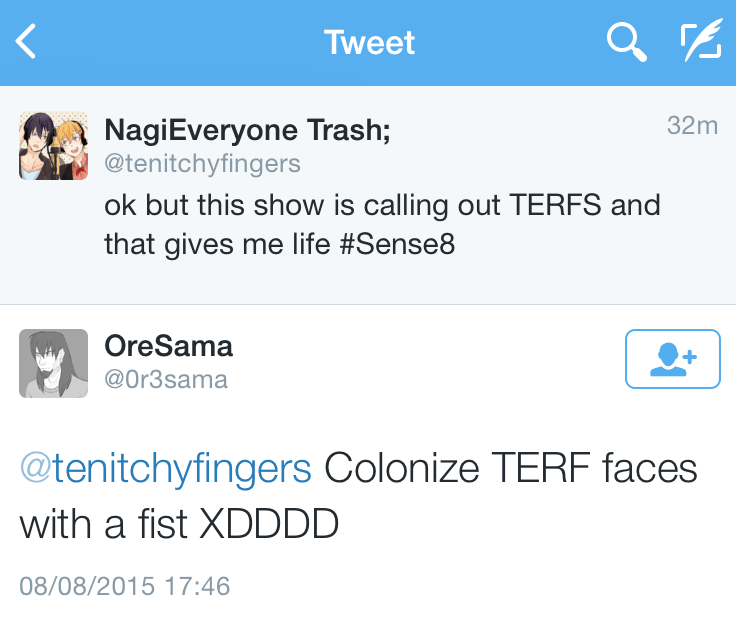Tap the OreSama display name
Image resolution: width=736 pixels, height=625 pixels.
pyautogui.click(x=168, y=346)
